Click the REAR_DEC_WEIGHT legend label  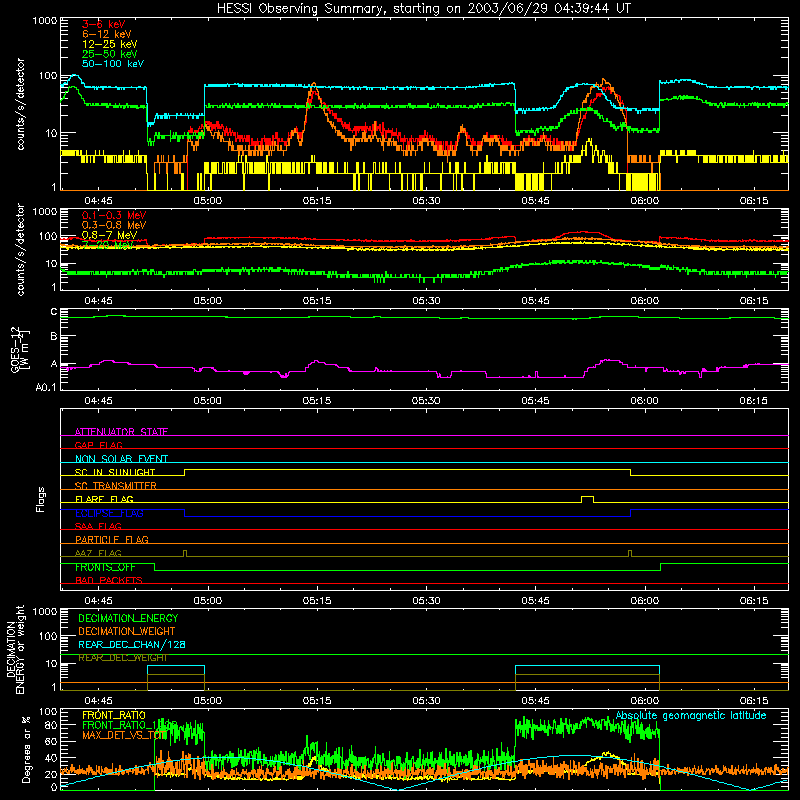[x=123, y=658]
